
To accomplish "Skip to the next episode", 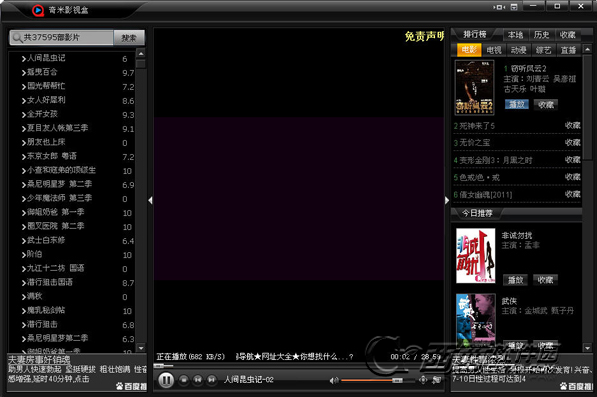I will tap(211, 379).
